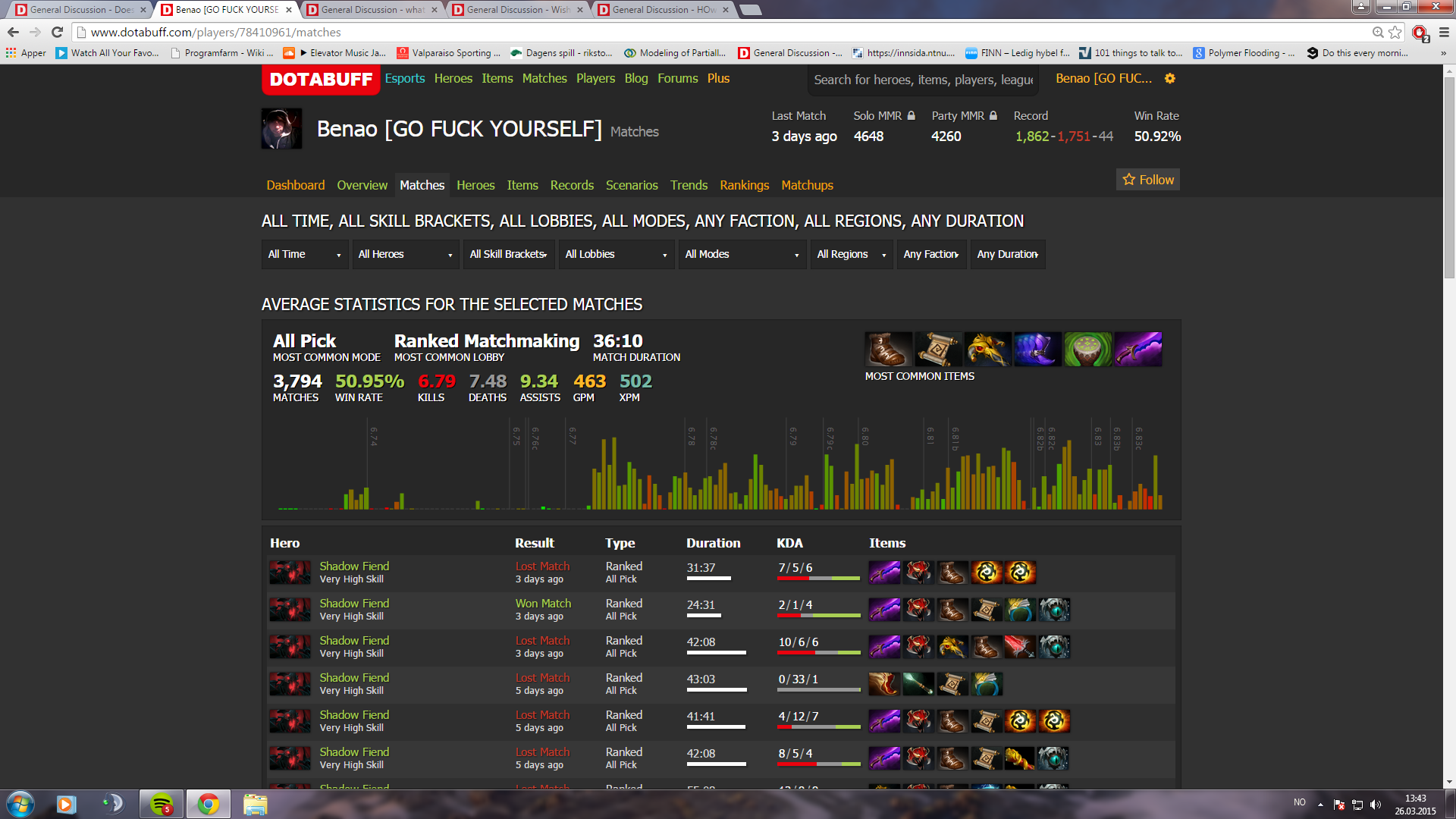Switch to the Dashboard tab
Screen dimensions: 1456x819
tap(296, 185)
